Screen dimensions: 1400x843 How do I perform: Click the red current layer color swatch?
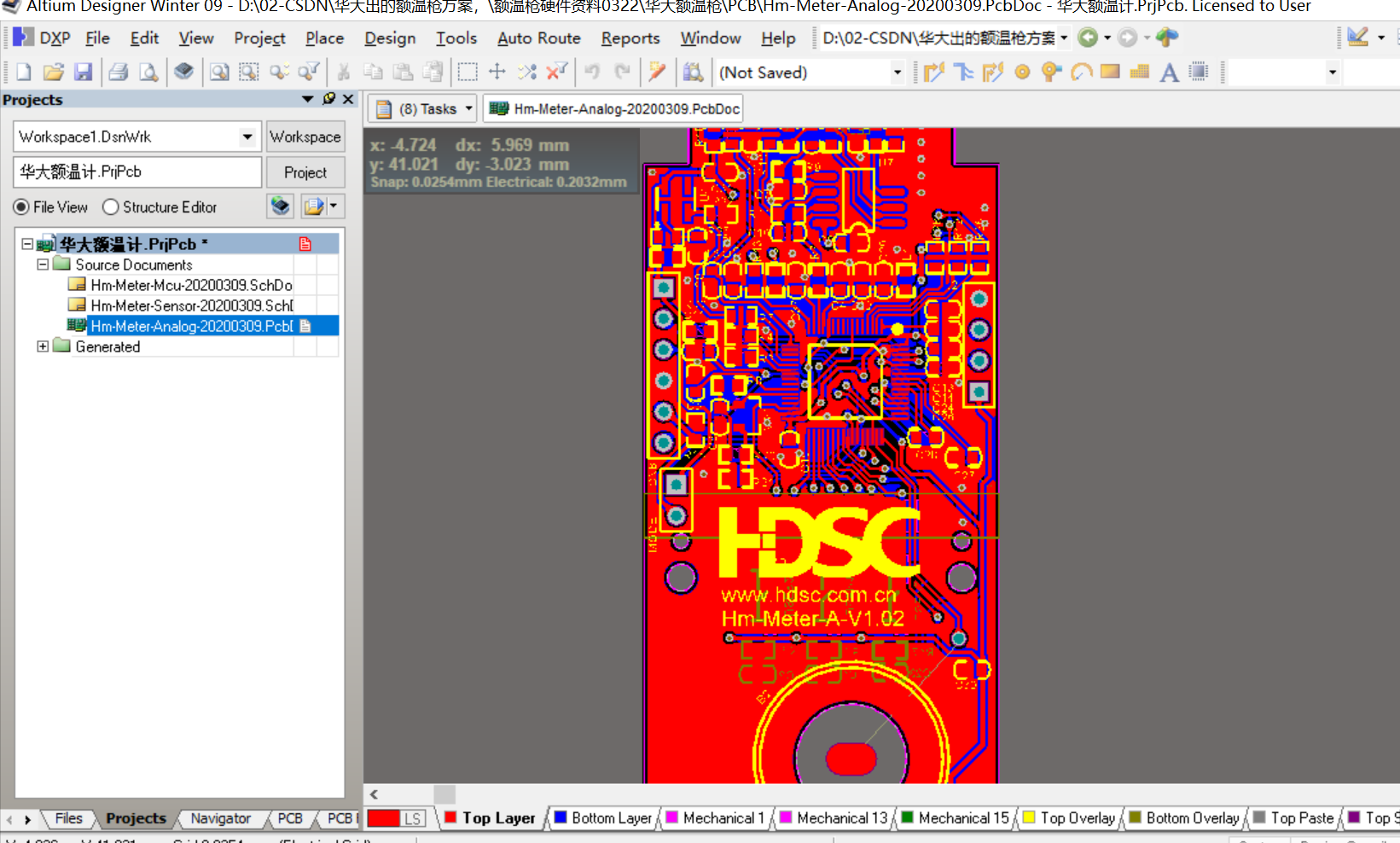[383, 818]
